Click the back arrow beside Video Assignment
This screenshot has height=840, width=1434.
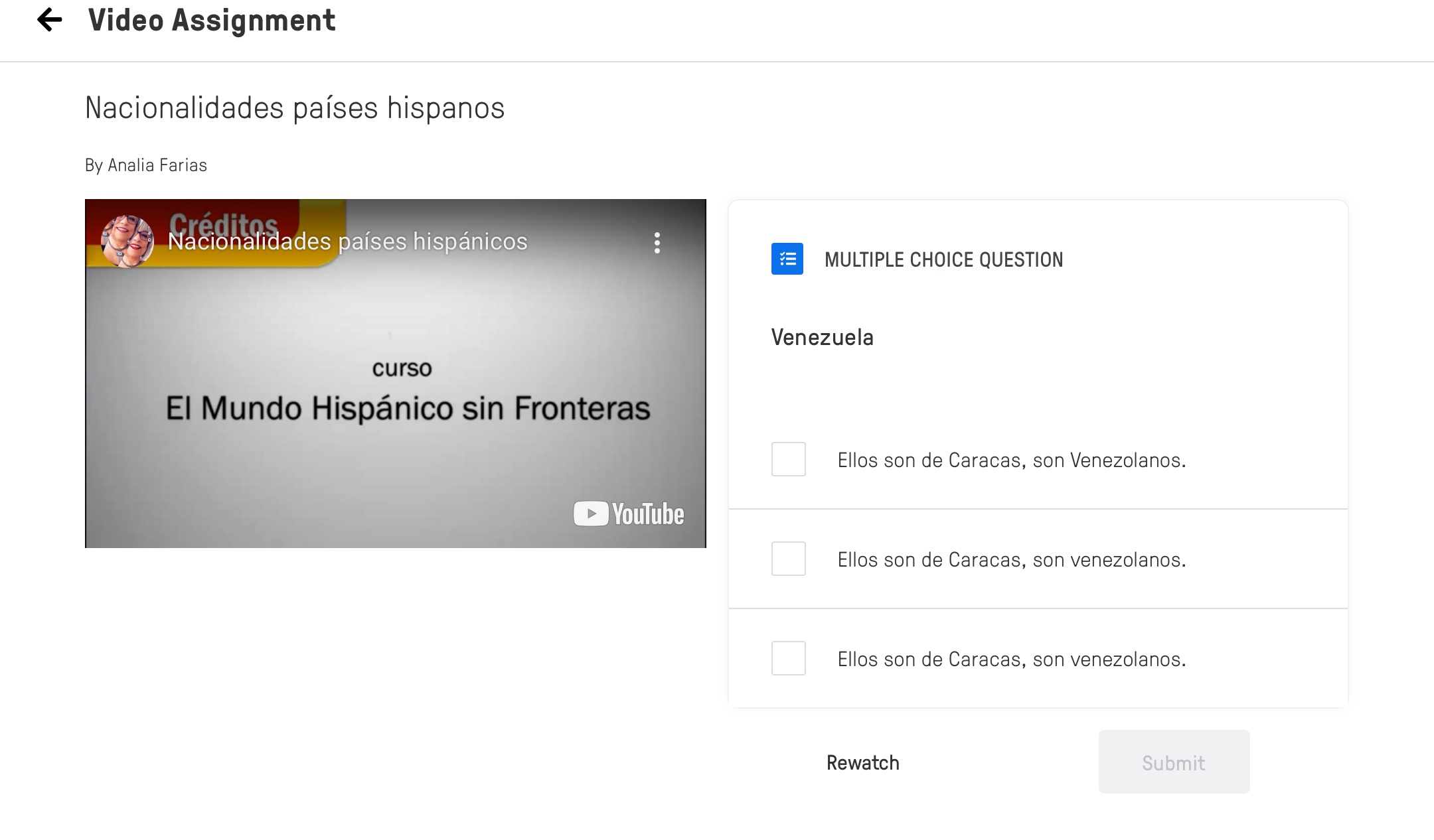(50, 20)
